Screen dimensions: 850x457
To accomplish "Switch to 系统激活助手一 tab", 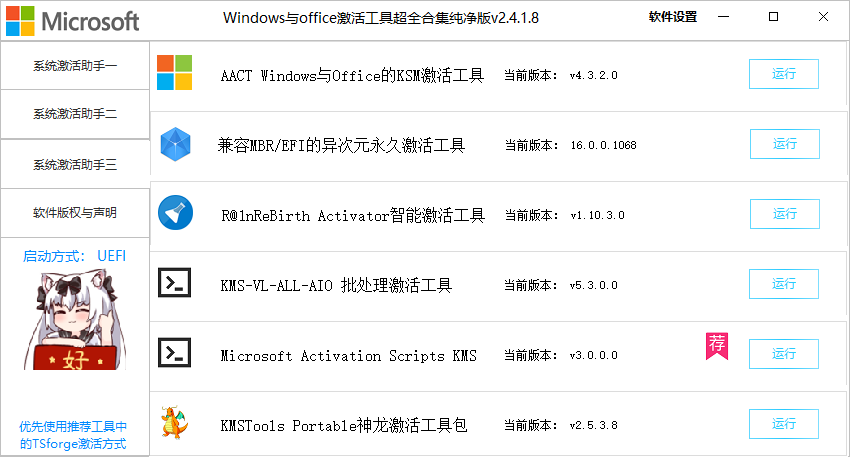I will tap(75, 66).
